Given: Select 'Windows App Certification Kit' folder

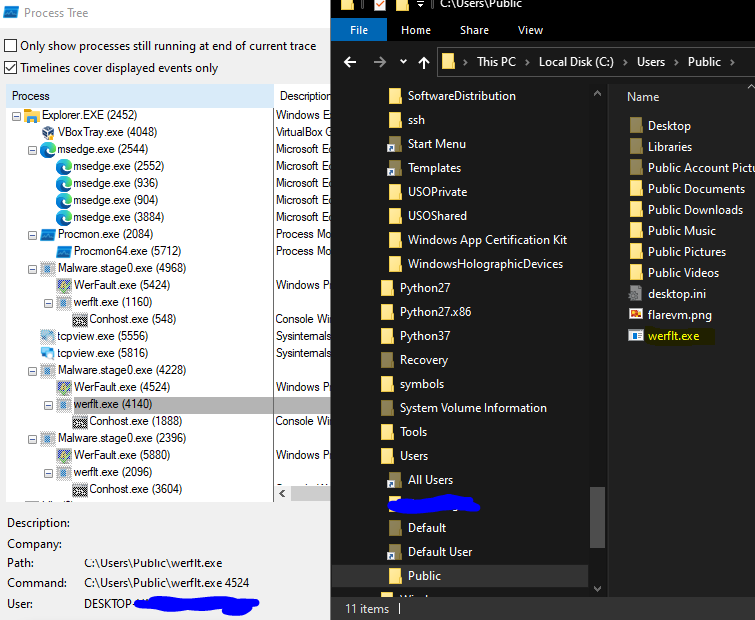Looking at the screenshot, I should [x=487, y=240].
